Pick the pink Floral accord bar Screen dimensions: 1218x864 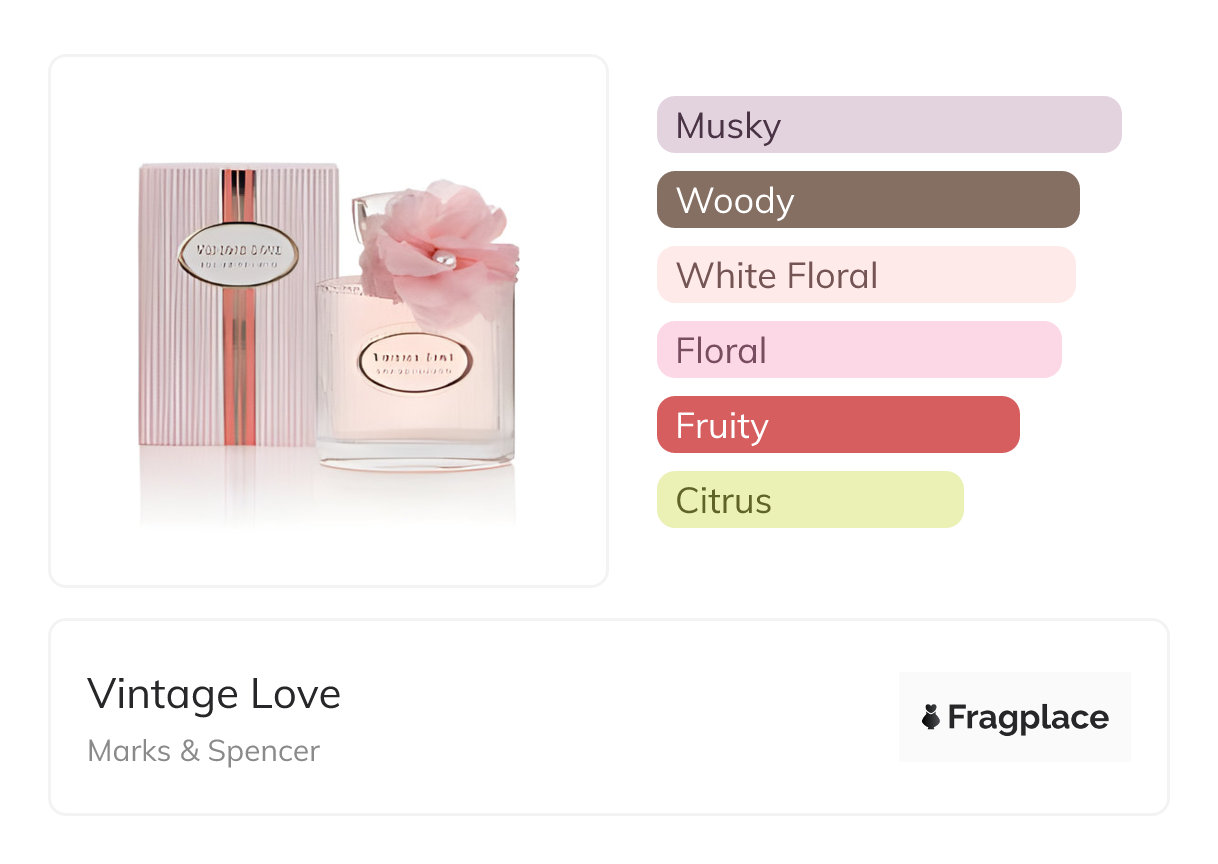click(x=858, y=350)
